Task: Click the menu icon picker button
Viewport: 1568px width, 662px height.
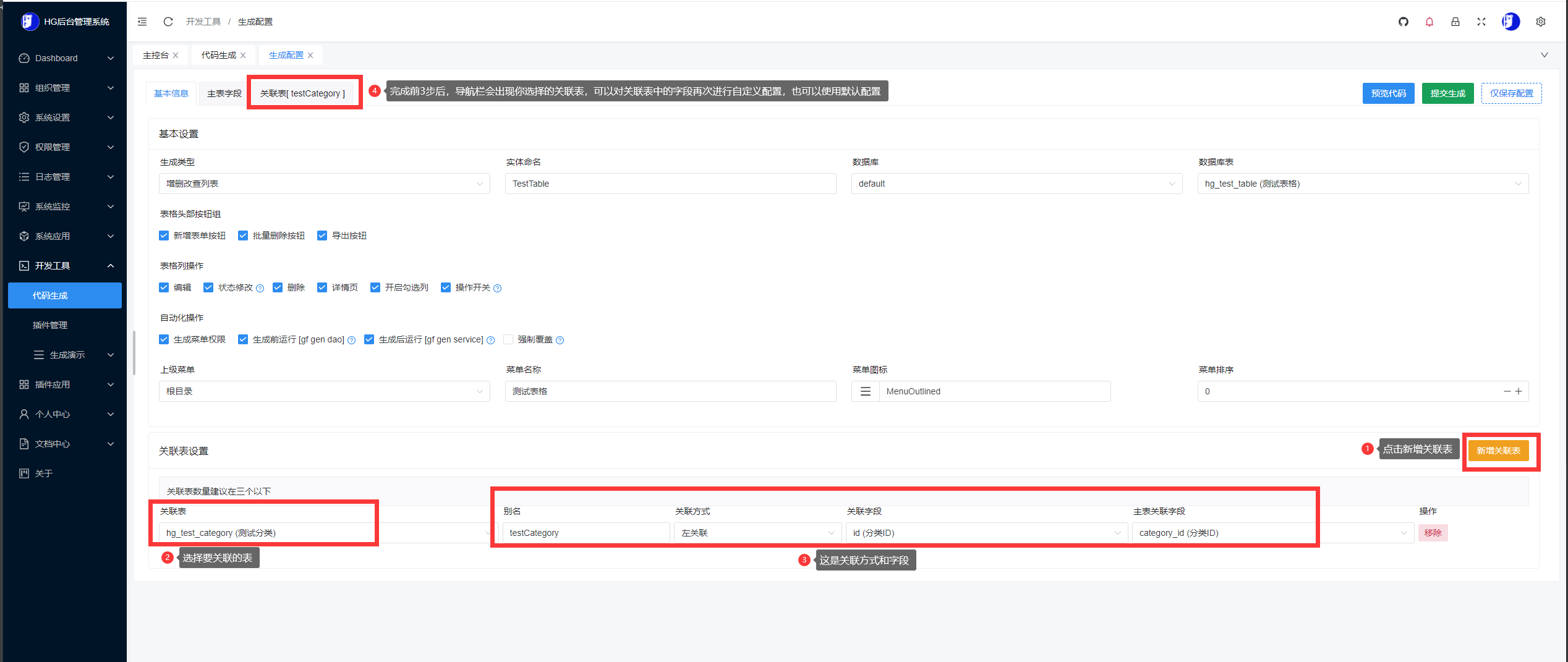Action: 865,391
